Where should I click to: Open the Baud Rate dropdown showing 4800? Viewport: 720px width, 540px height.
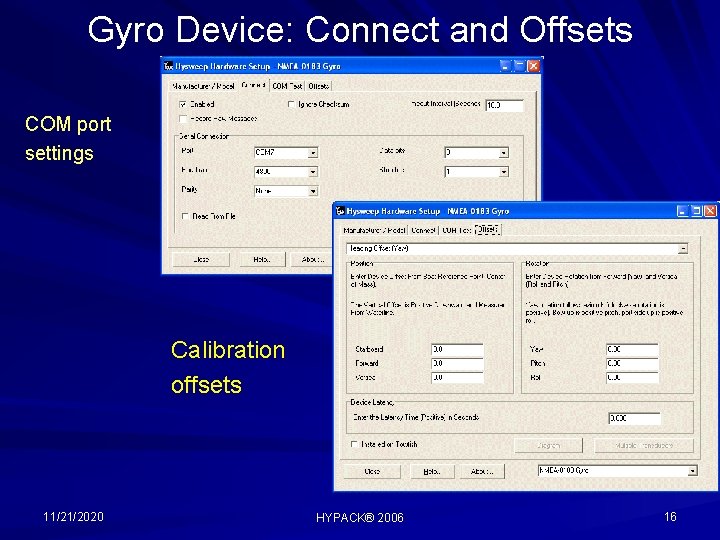(x=313, y=172)
